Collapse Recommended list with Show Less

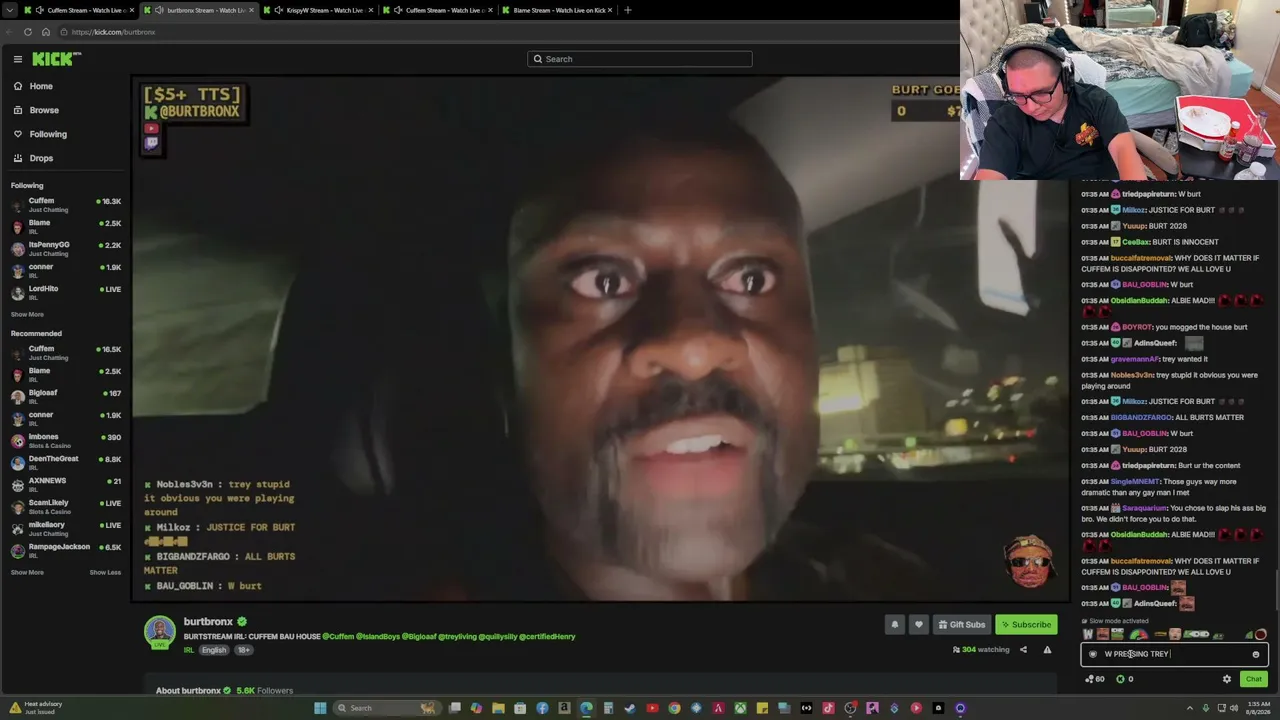[x=105, y=572]
